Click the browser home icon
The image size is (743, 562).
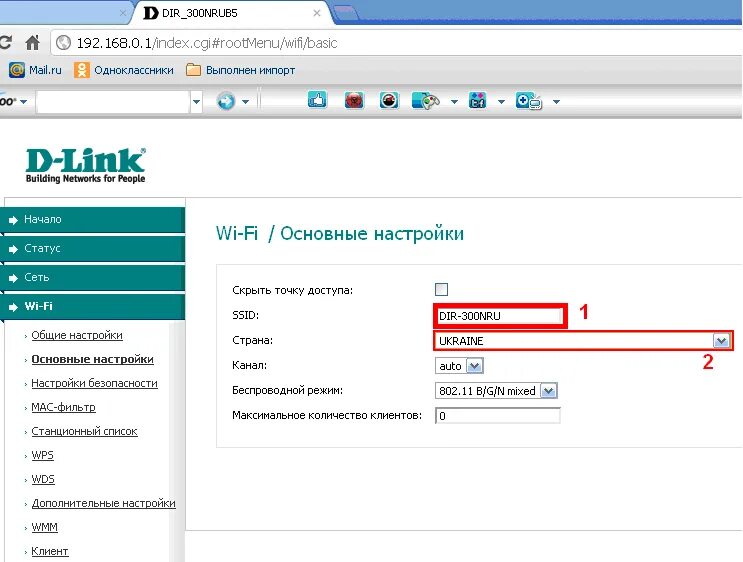tap(32, 43)
